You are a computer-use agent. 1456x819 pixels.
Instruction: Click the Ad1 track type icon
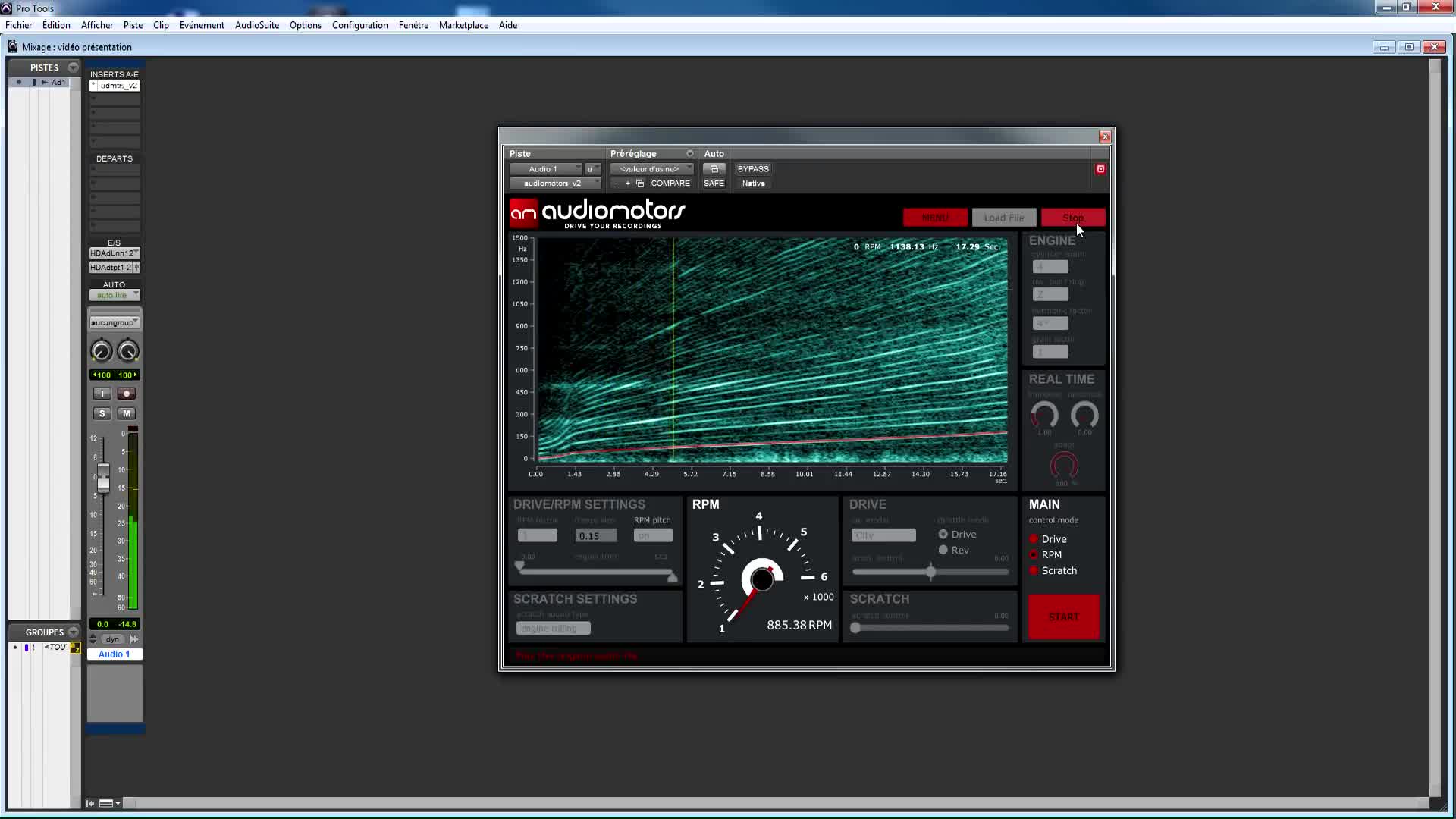coord(44,83)
